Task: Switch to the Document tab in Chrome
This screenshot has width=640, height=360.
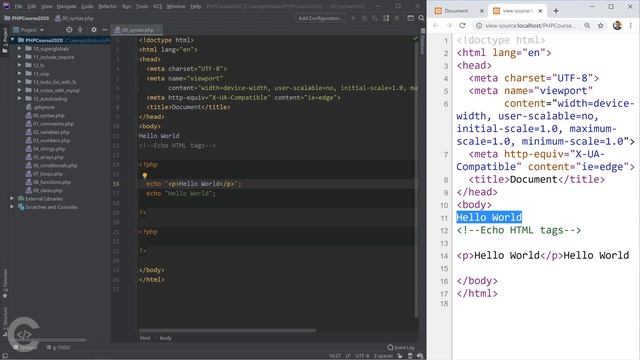Action: (456, 11)
